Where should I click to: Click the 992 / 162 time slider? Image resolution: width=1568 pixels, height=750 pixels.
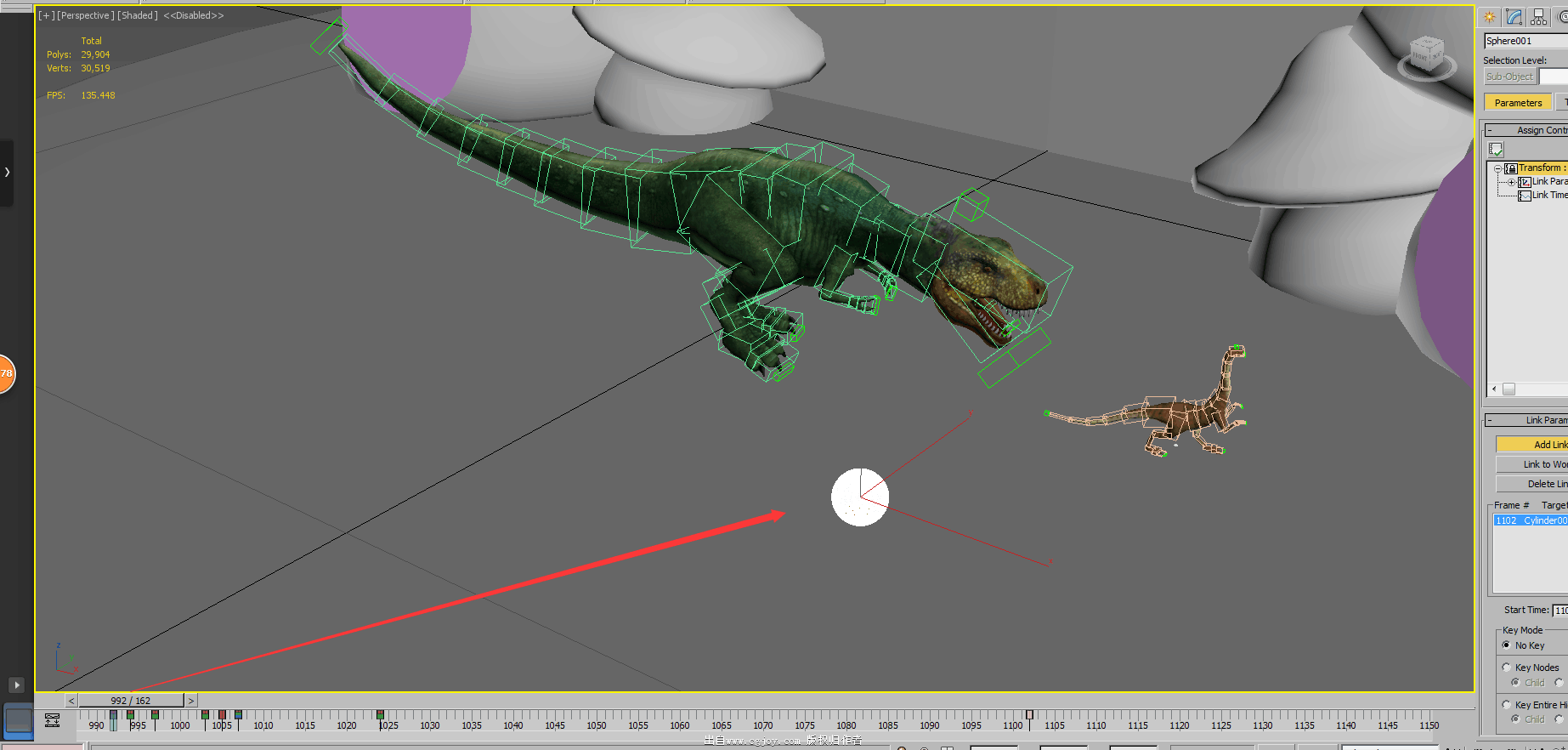click(131, 701)
